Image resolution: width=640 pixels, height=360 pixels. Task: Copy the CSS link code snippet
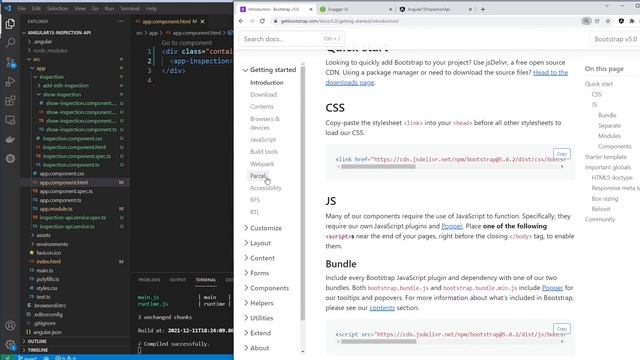tap(562, 154)
